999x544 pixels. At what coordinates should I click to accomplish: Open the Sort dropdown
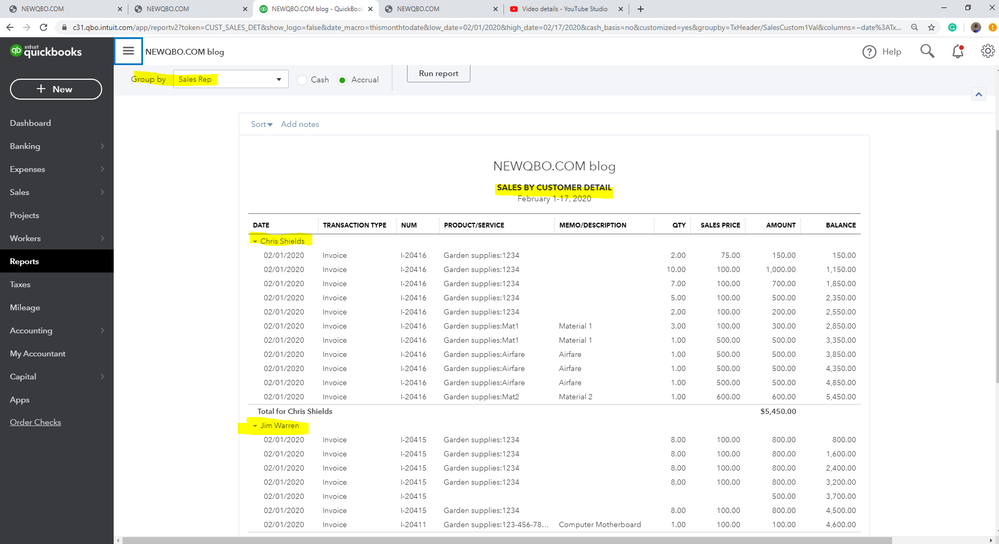262,124
